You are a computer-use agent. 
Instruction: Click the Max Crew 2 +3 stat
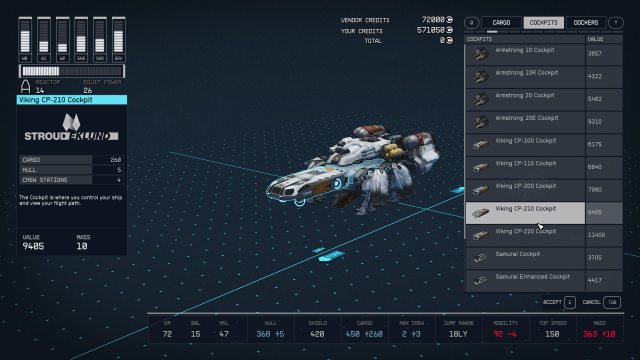pyautogui.click(x=411, y=330)
